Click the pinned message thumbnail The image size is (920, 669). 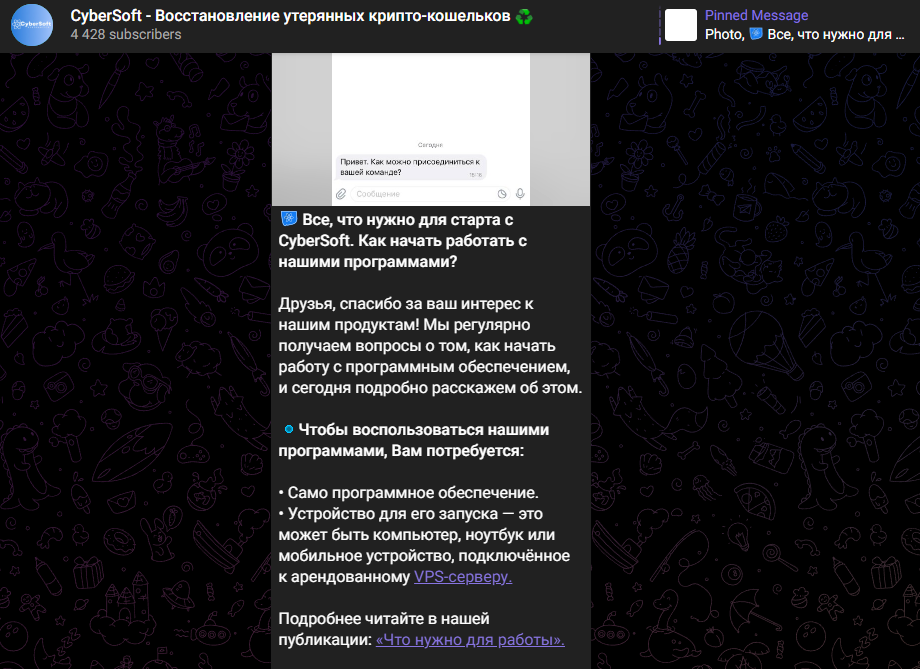click(x=681, y=25)
